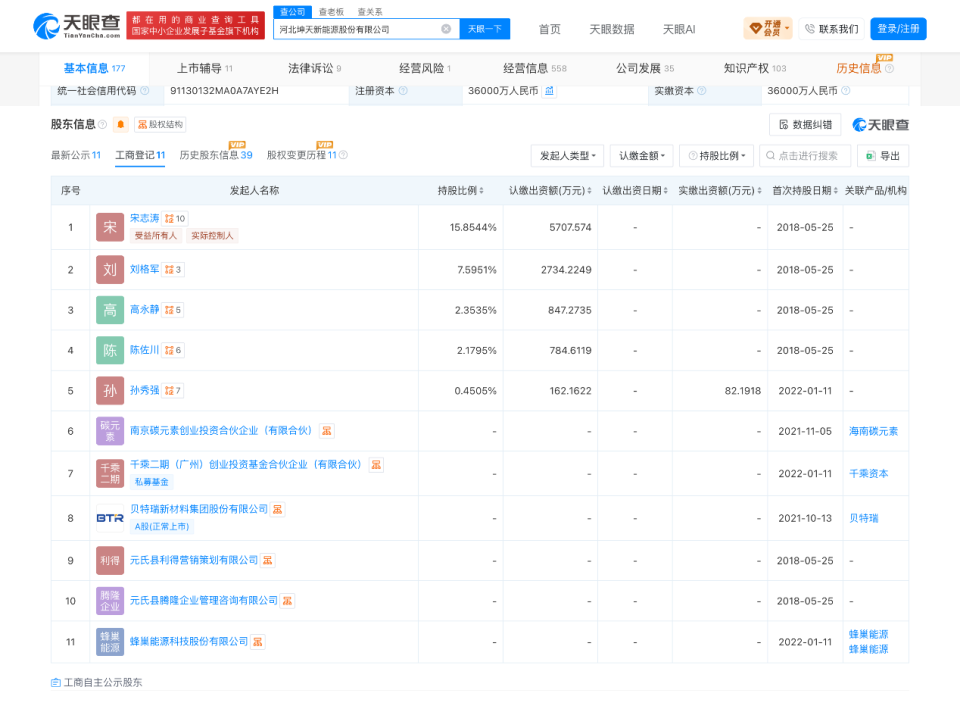960x712 pixels.
Task: Expand the 发起人类型 filter dropdown
Action: (x=568, y=156)
